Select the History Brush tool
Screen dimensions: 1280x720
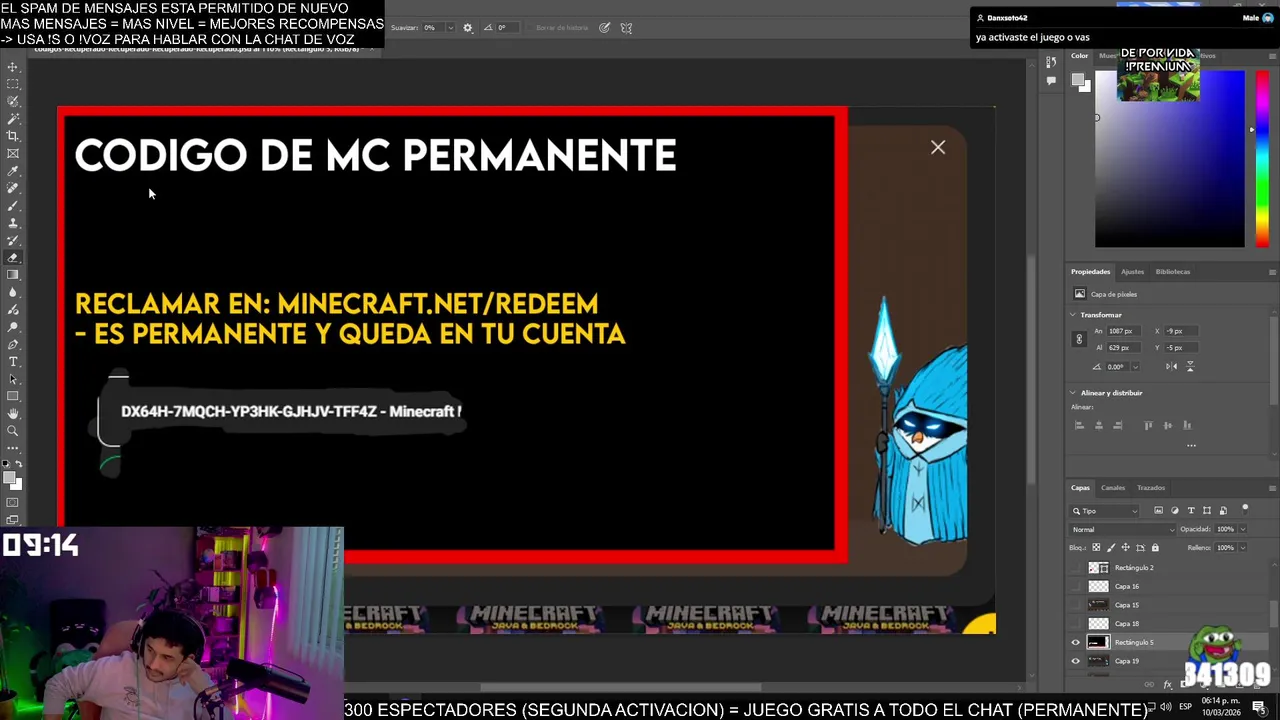click(13, 240)
